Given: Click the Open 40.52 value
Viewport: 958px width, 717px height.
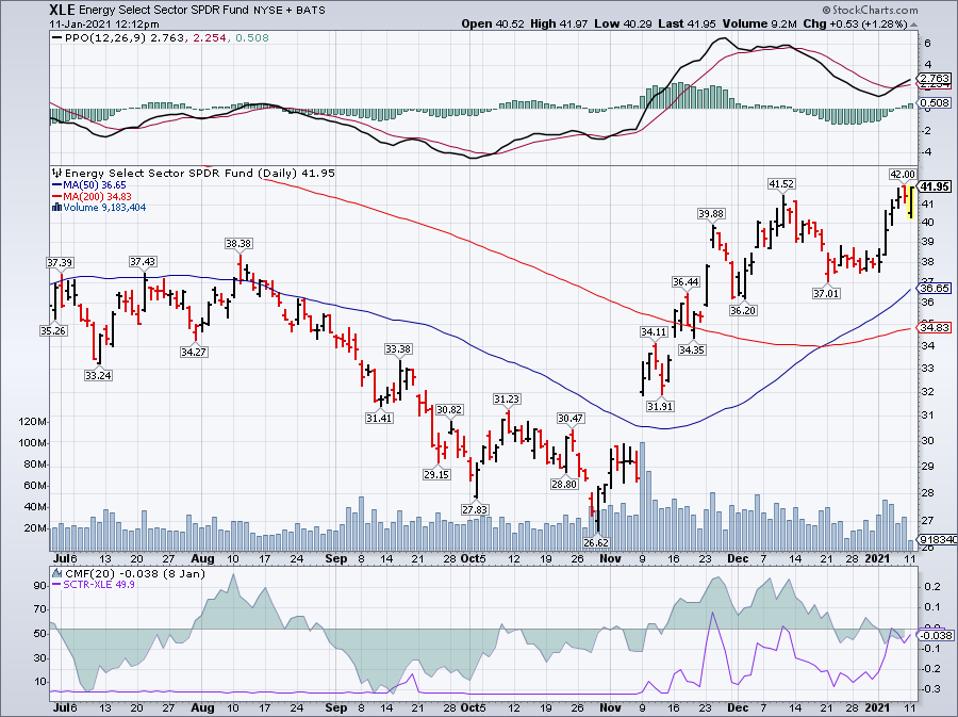Looking at the screenshot, I should (493, 23).
